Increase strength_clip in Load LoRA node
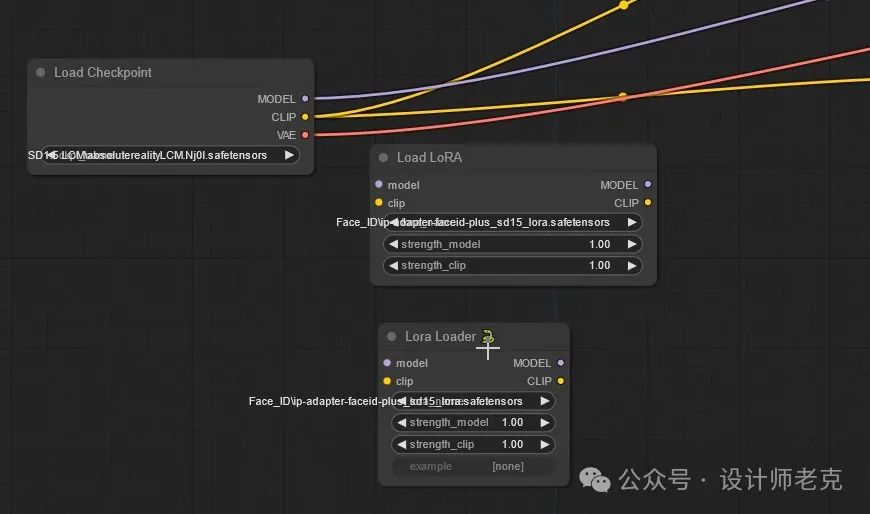This screenshot has width=870, height=514. tap(631, 265)
